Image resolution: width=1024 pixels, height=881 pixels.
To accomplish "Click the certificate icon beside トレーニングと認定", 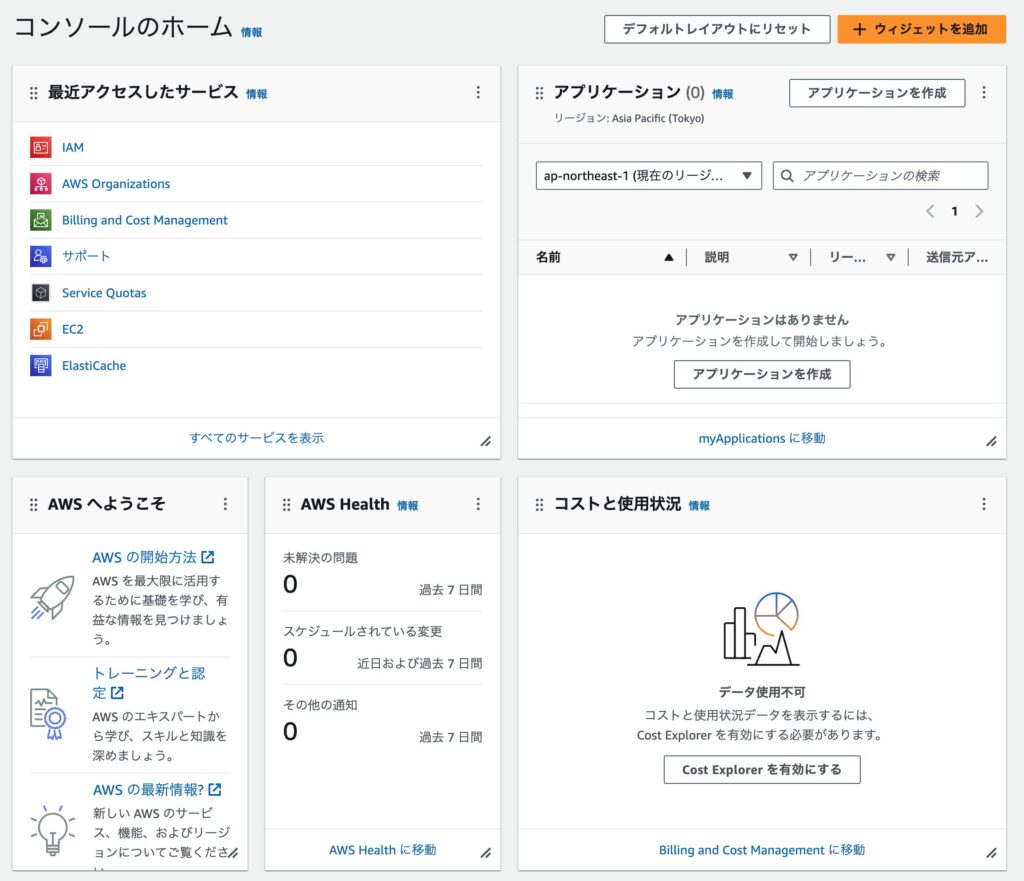I will (49, 714).
